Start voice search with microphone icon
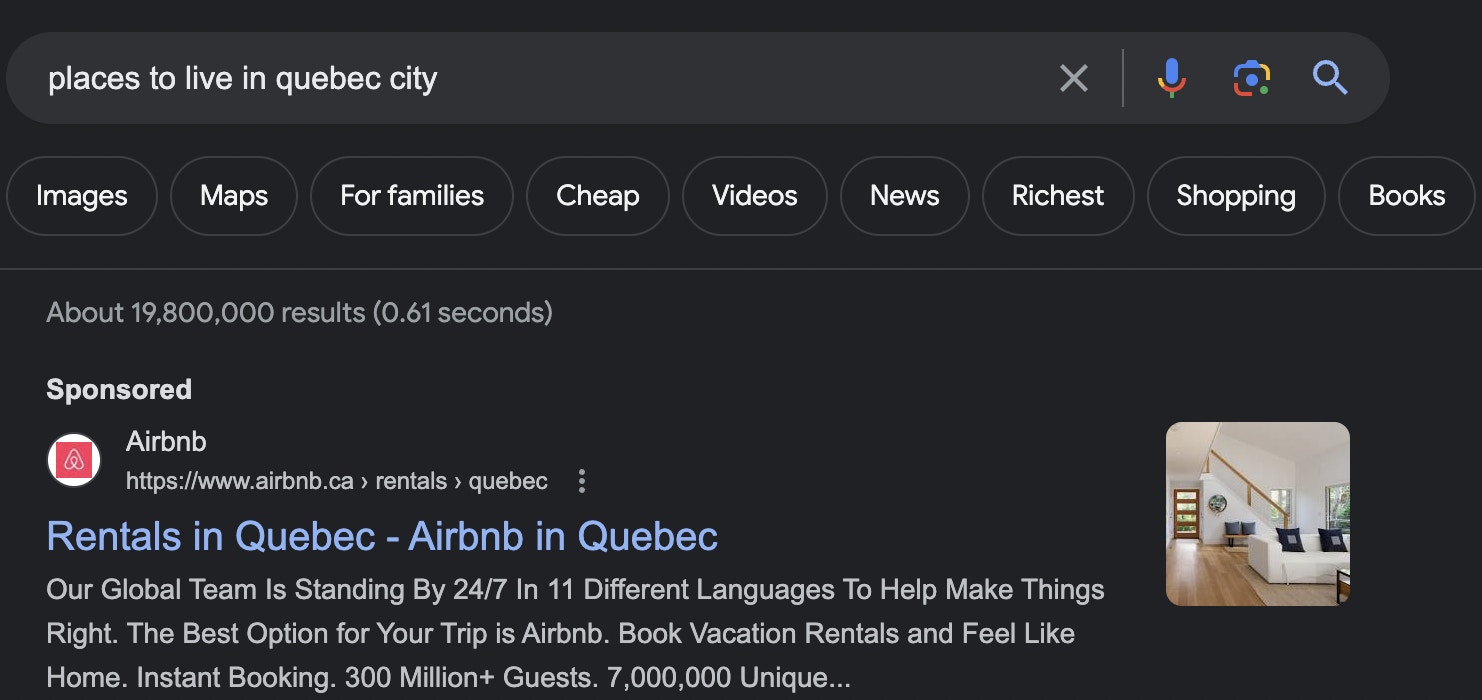The height and width of the screenshot is (700, 1482). (x=1171, y=78)
